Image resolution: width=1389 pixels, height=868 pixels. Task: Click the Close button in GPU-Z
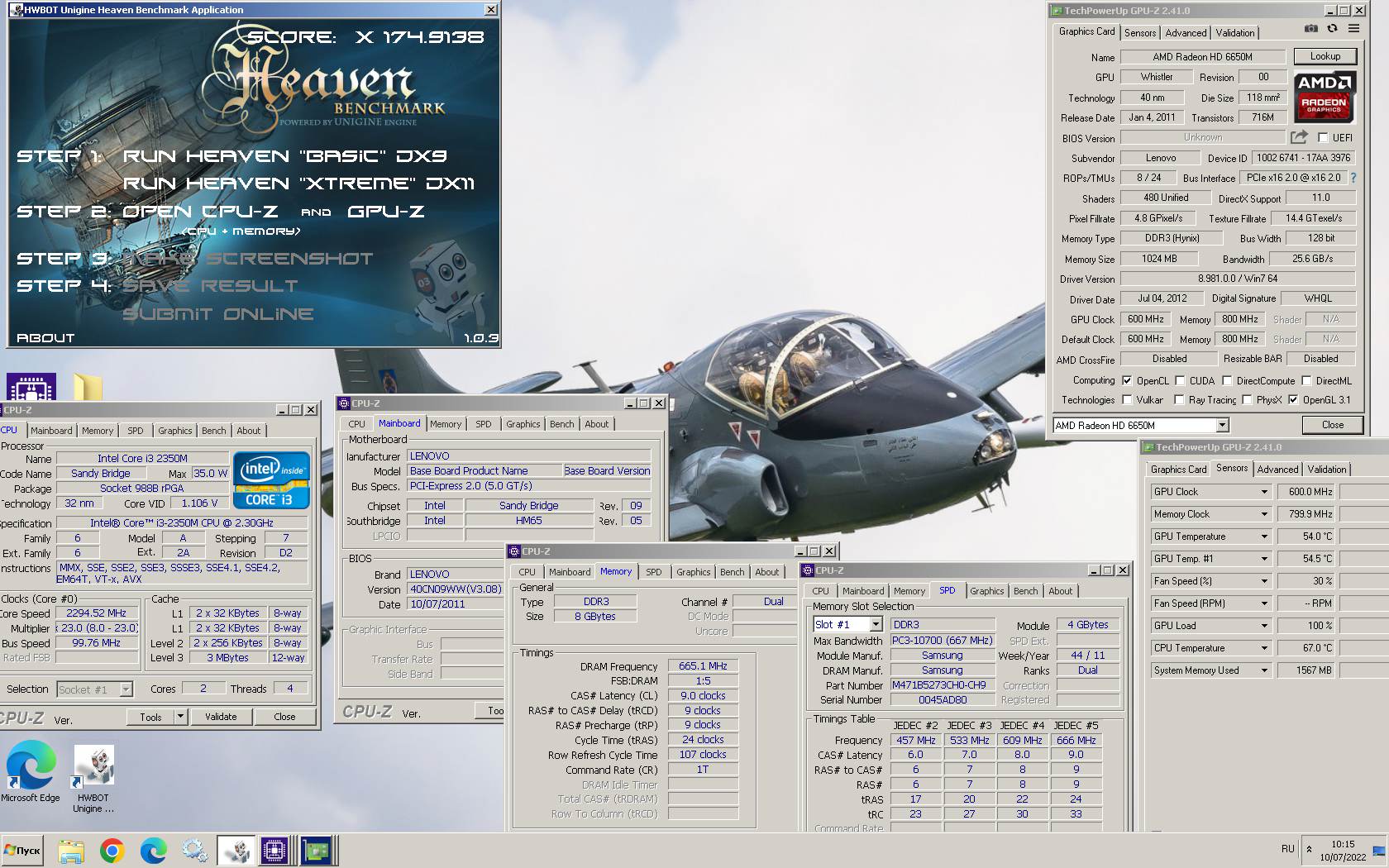(x=1332, y=425)
